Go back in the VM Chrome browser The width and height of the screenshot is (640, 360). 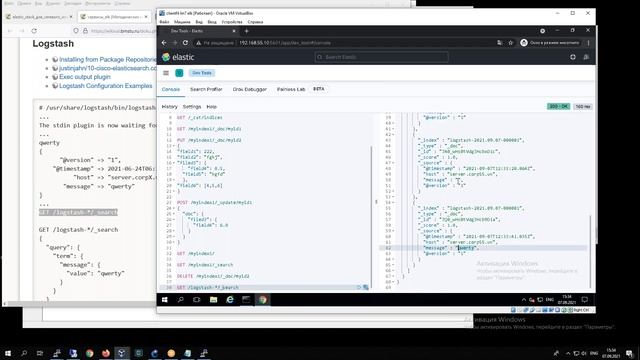pyautogui.click(x=164, y=43)
